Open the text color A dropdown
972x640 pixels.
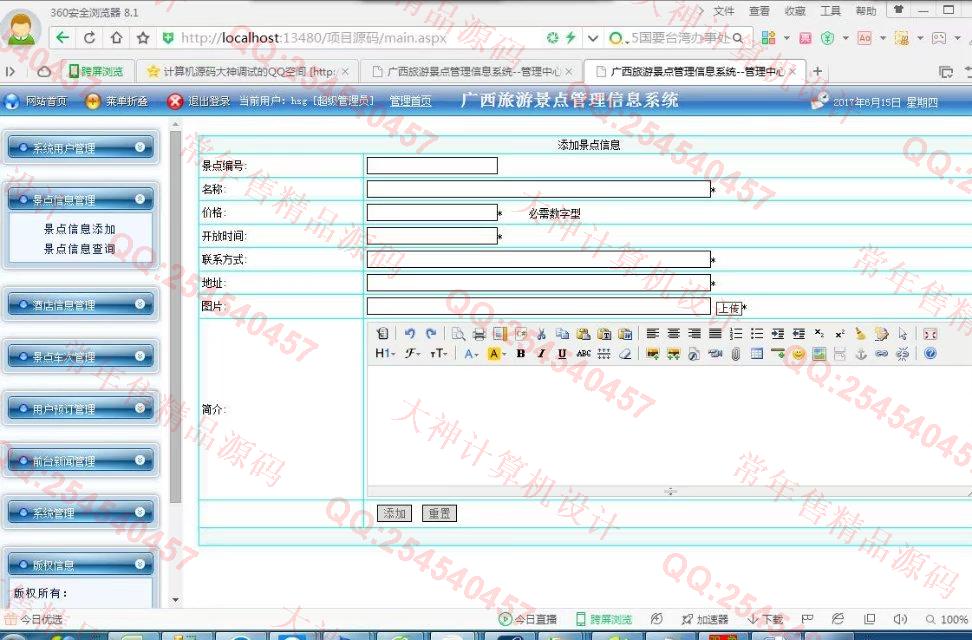click(471, 353)
